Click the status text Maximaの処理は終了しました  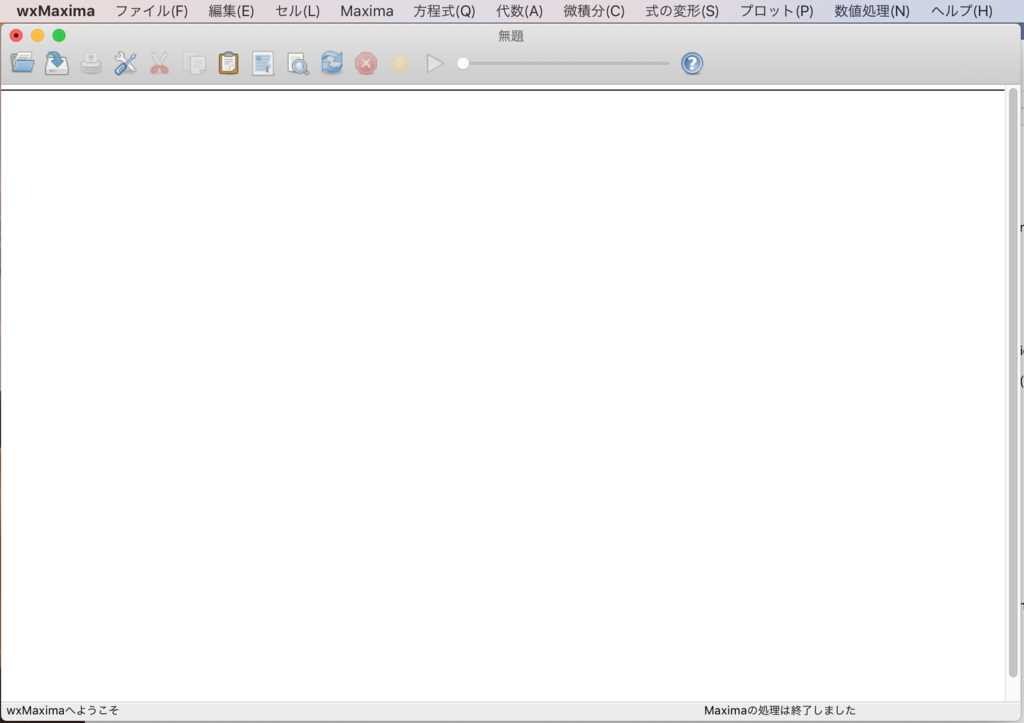(780, 710)
